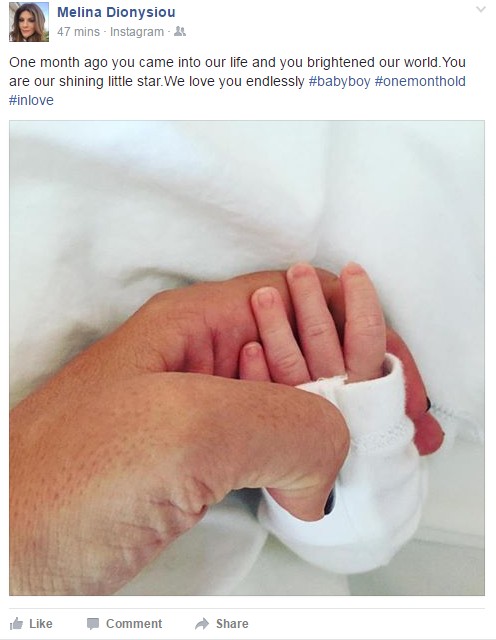The height and width of the screenshot is (640, 496).
Task: Click the thumbs-up Like icon
Action: coord(16,623)
